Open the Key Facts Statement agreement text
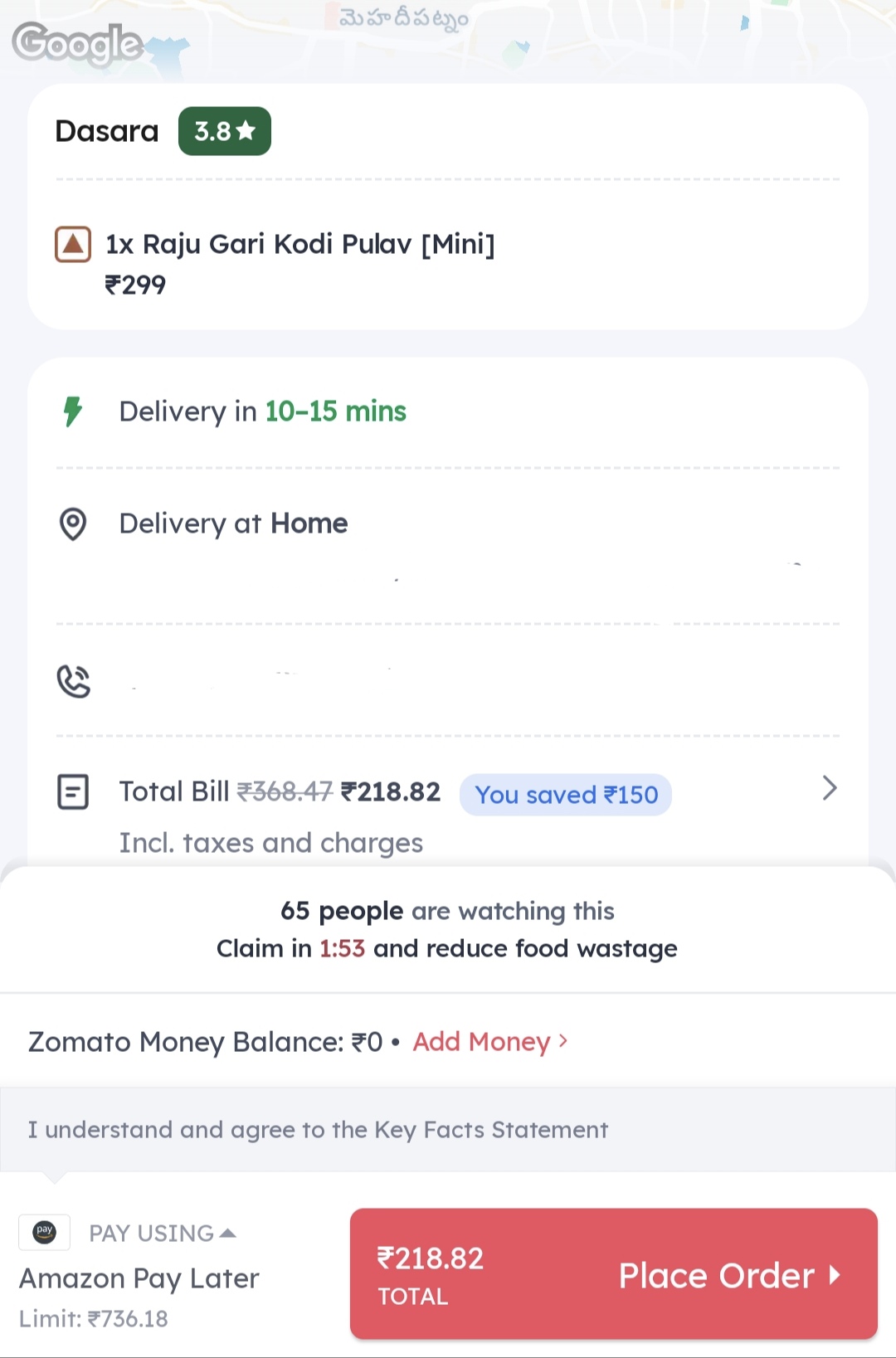 pyautogui.click(x=318, y=1130)
